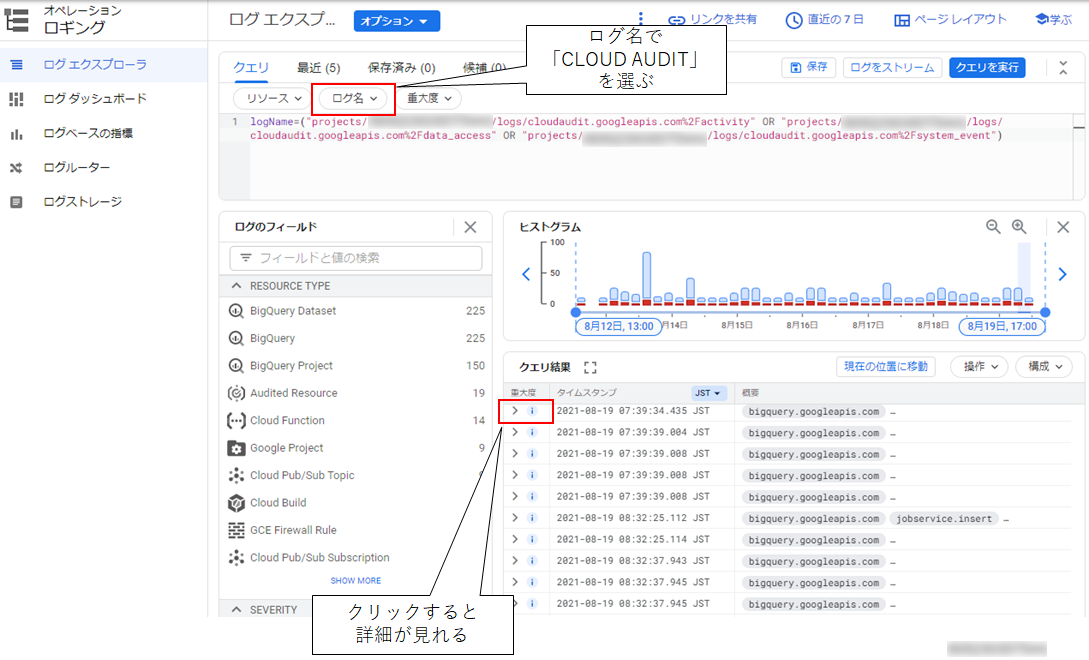Open ログベースの指標 in sidebar
This screenshot has width=1089, height=660.
88,133
